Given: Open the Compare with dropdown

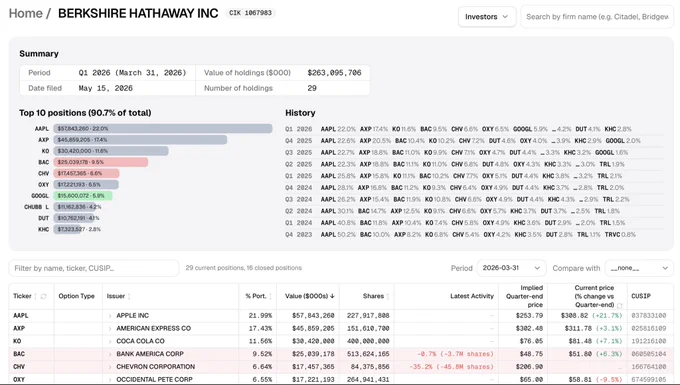Looking at the screenshot, I should click(x=639, y=268).
